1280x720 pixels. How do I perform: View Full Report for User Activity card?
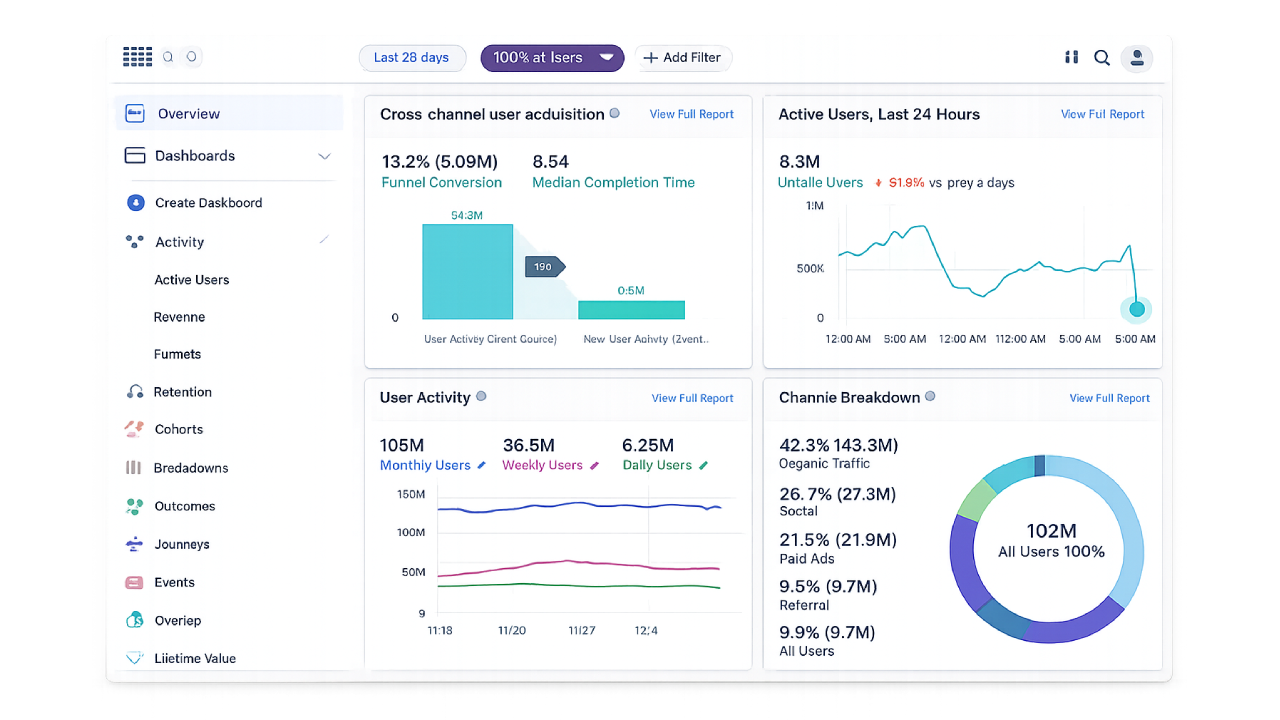[693, 398]
